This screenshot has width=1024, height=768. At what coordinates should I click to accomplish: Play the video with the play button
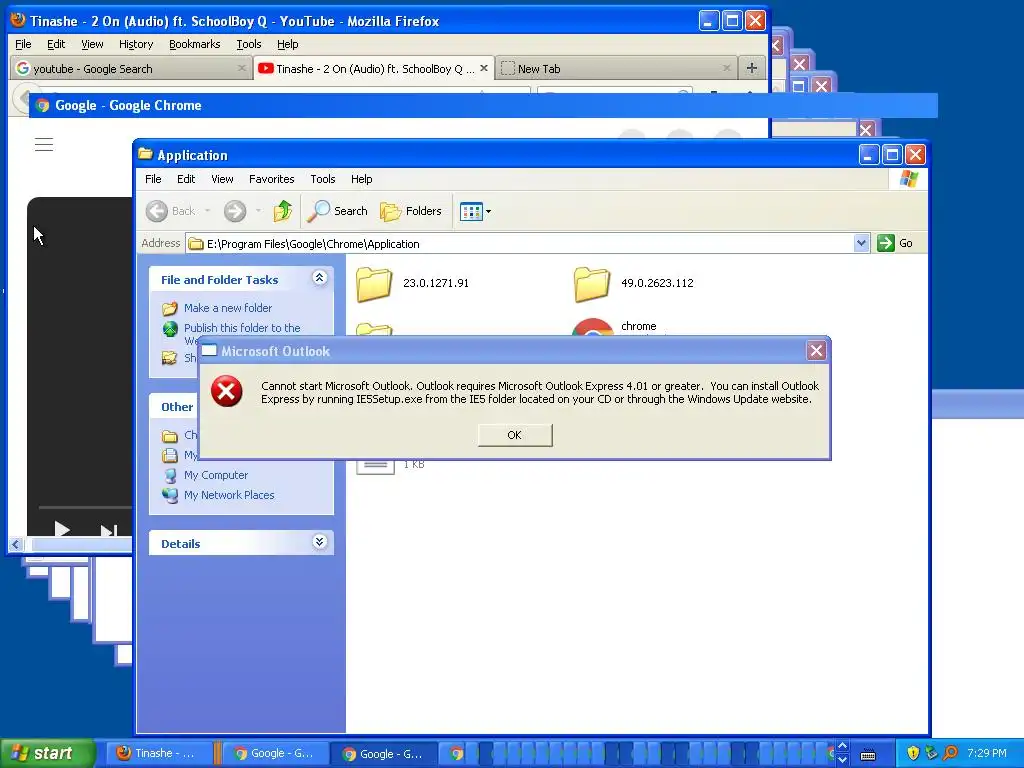62,530
